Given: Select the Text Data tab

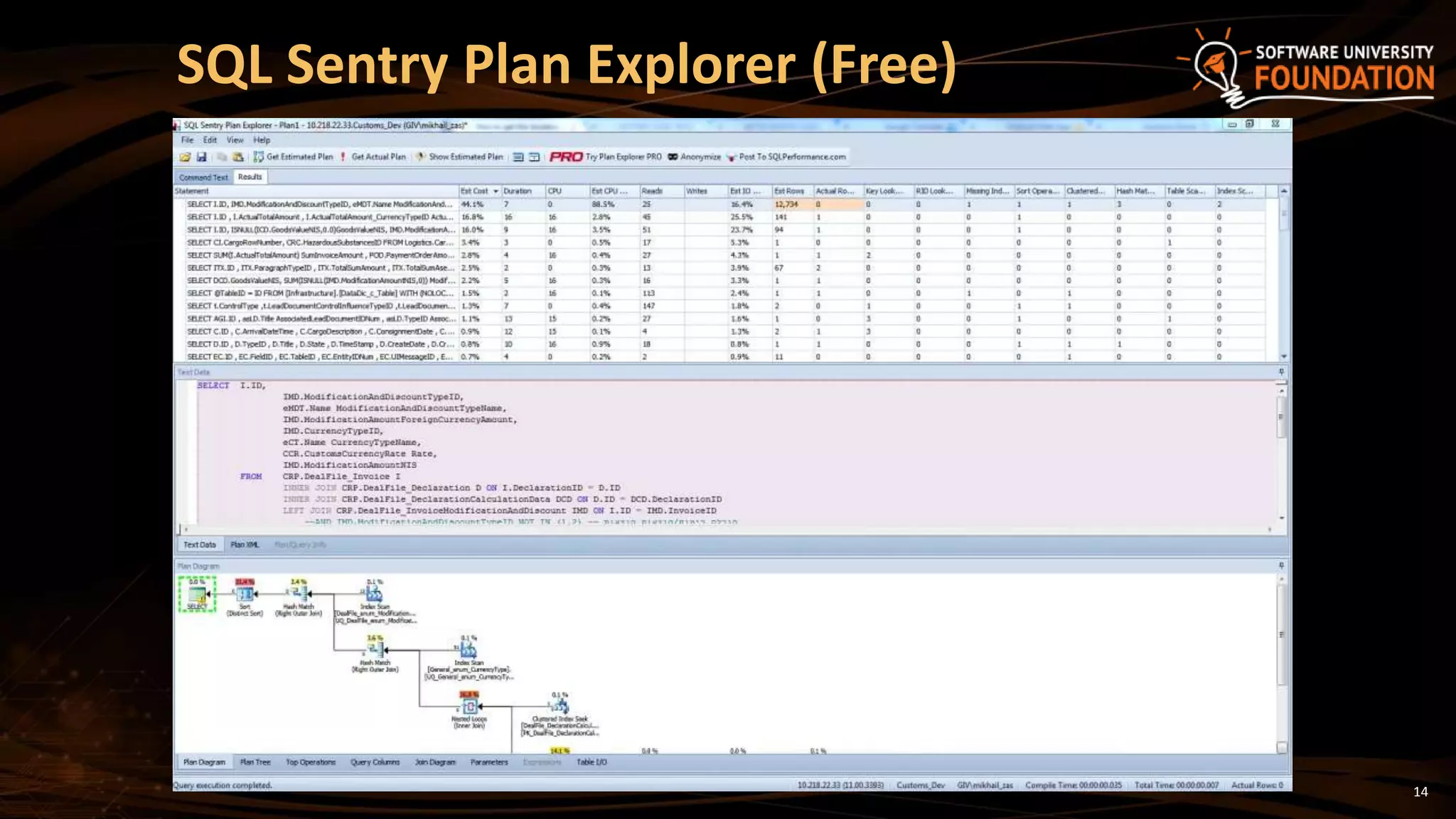Looking at the screenshot, I should pos(199,545).
